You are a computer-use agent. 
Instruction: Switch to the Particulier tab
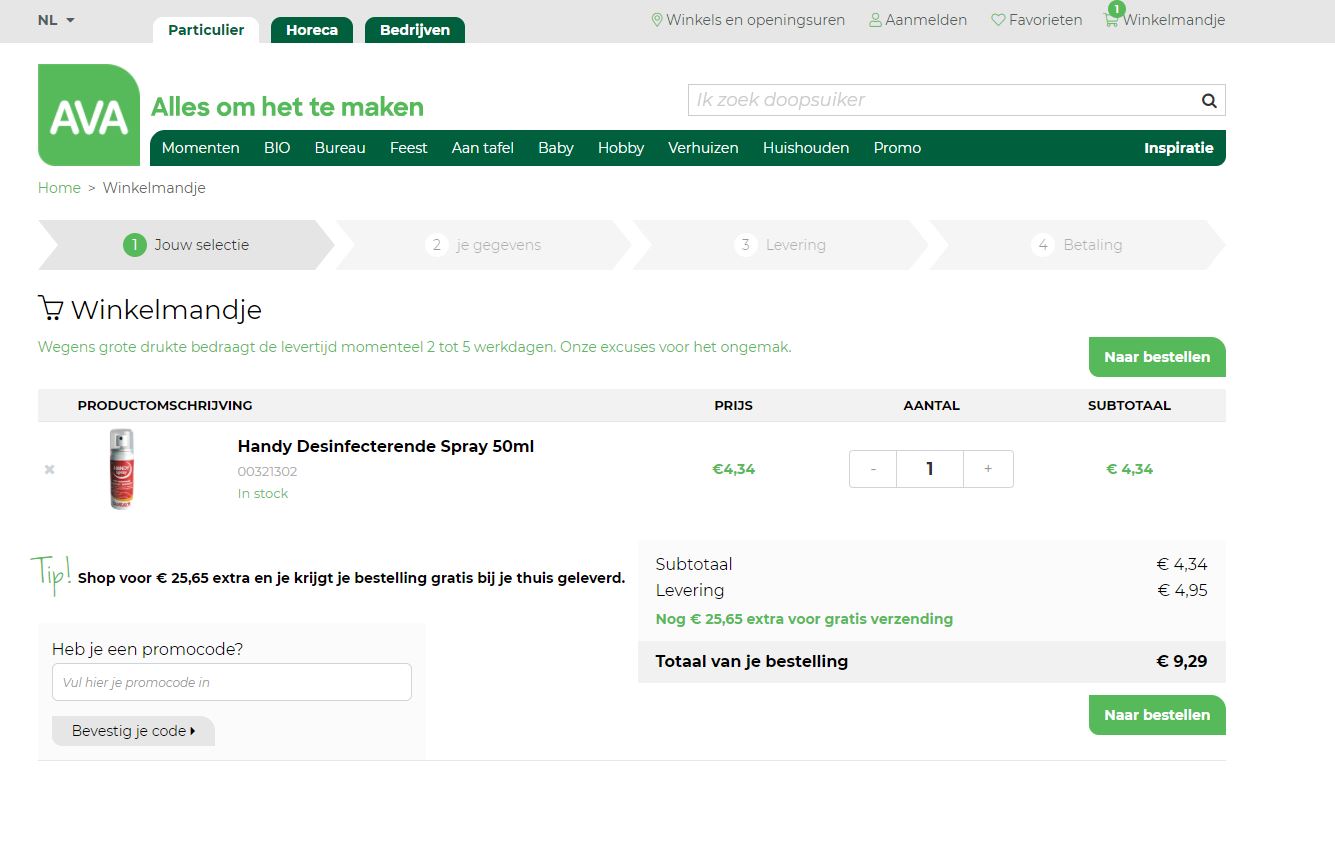click(206, 30)
